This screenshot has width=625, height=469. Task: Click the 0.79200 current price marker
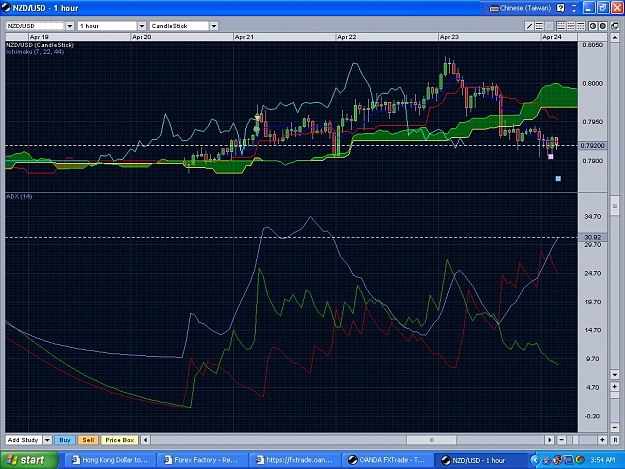click(x=592, y=146)
